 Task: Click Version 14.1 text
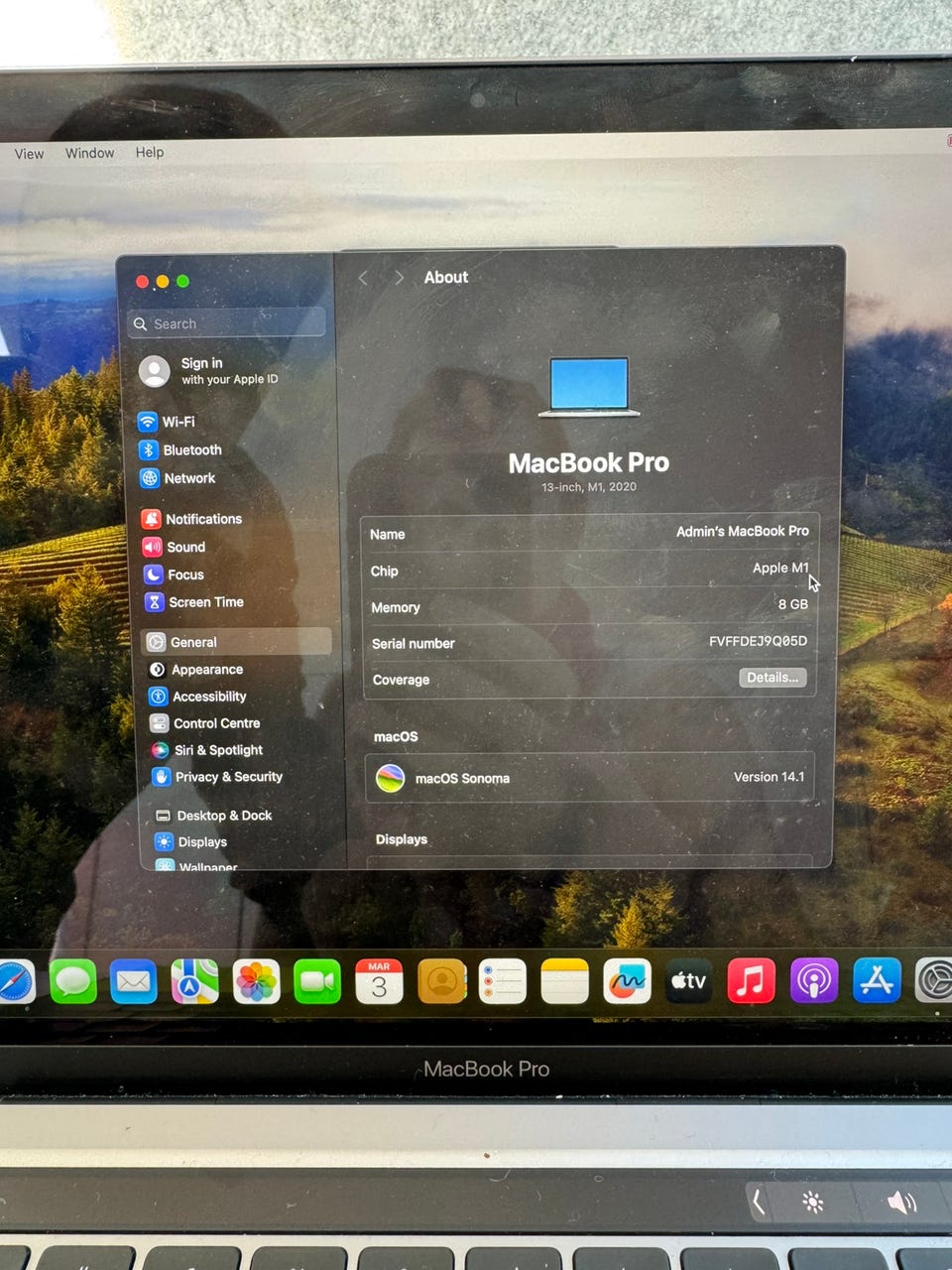point(769,777)
